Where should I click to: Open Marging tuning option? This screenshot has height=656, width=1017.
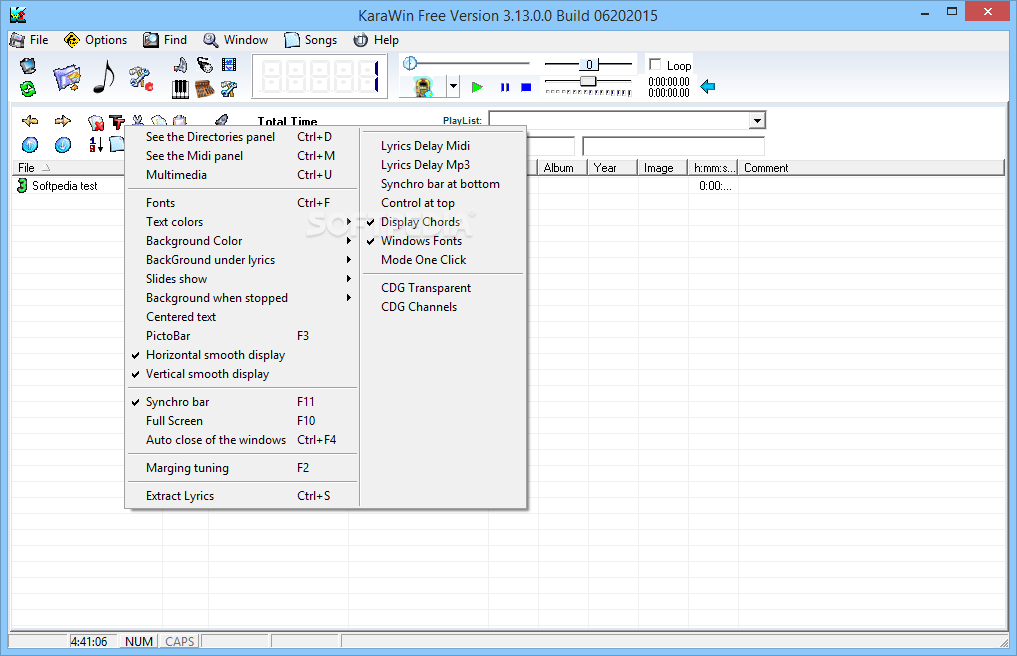[x=243, y=468]
